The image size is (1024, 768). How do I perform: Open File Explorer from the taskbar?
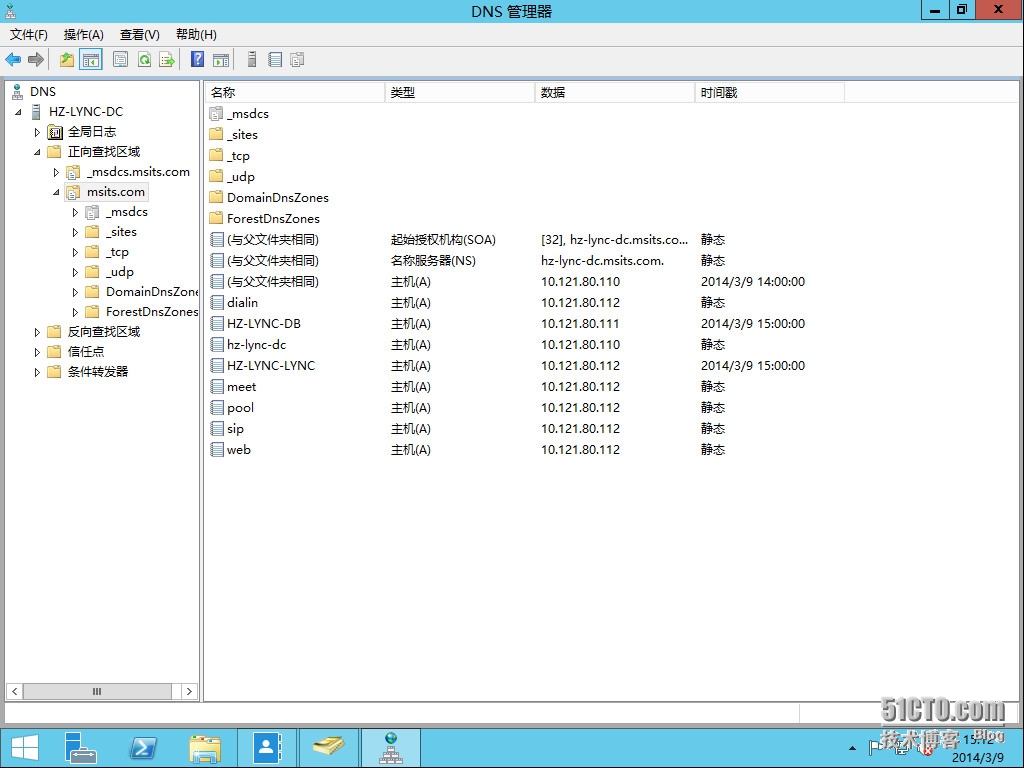coord(204,748)
